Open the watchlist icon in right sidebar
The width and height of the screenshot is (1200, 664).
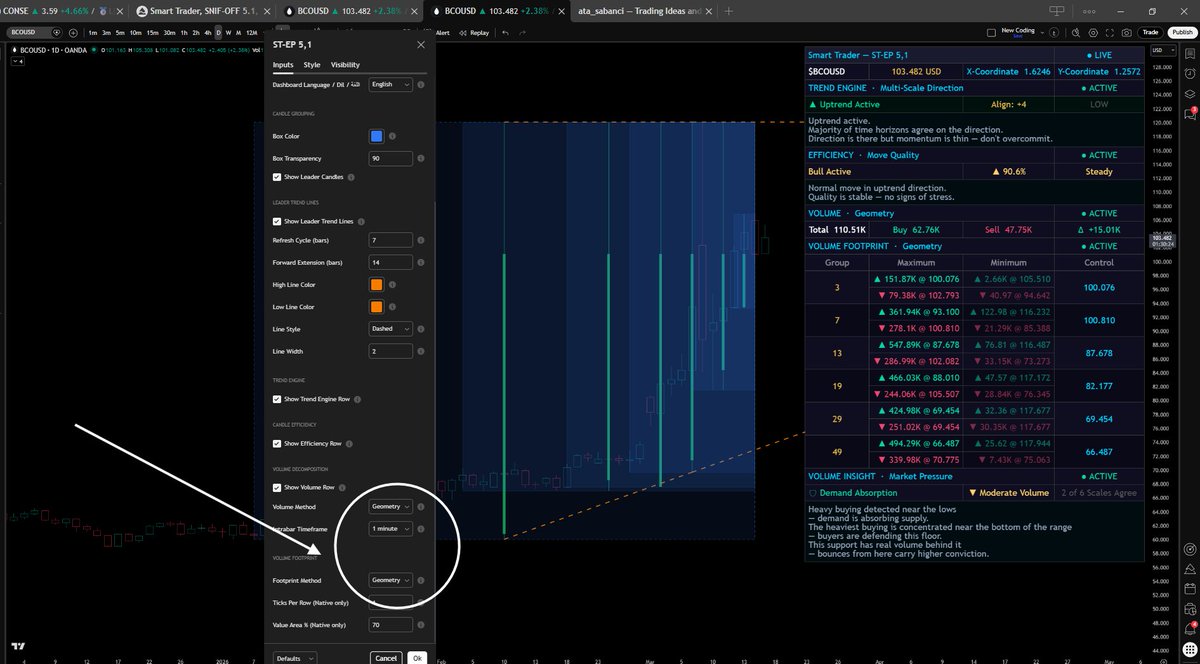point(1190,54)
